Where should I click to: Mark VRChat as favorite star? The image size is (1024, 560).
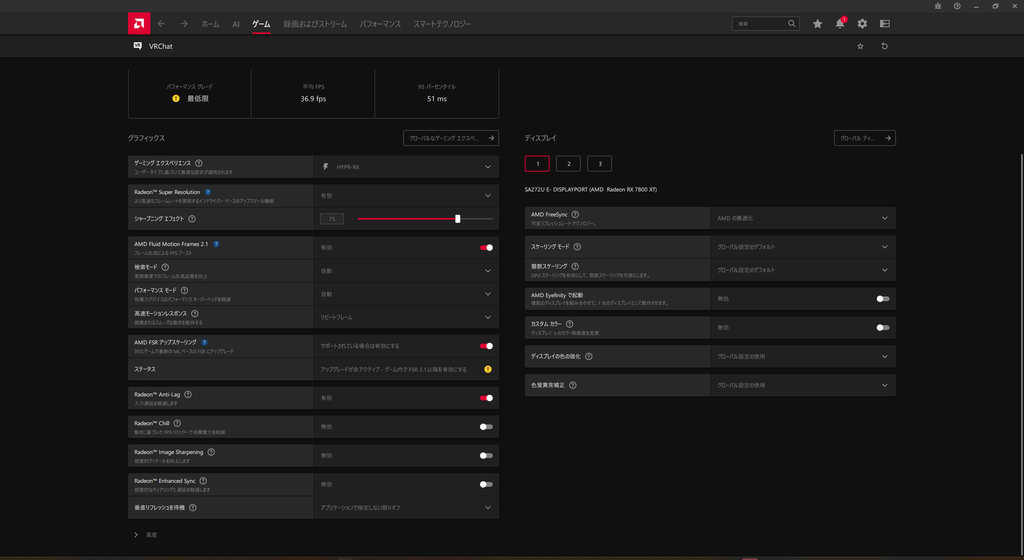click(x=860, y=46)
